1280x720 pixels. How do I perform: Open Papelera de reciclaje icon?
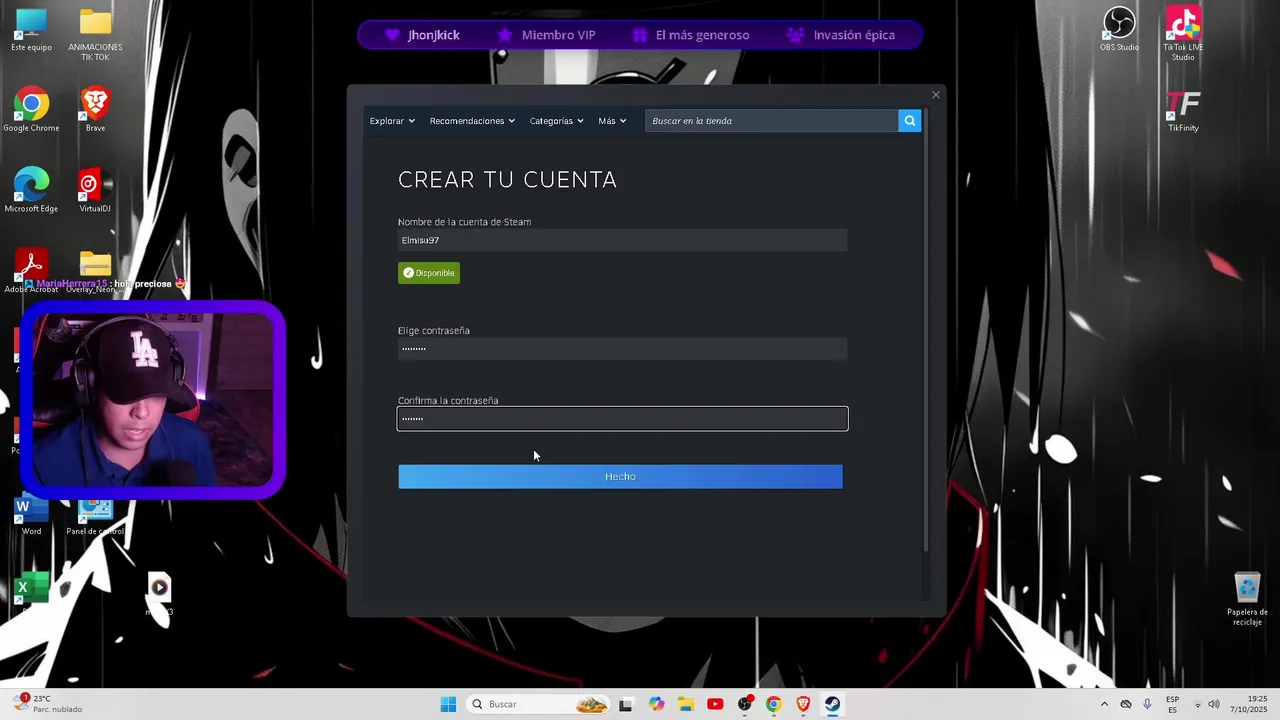1247,599
